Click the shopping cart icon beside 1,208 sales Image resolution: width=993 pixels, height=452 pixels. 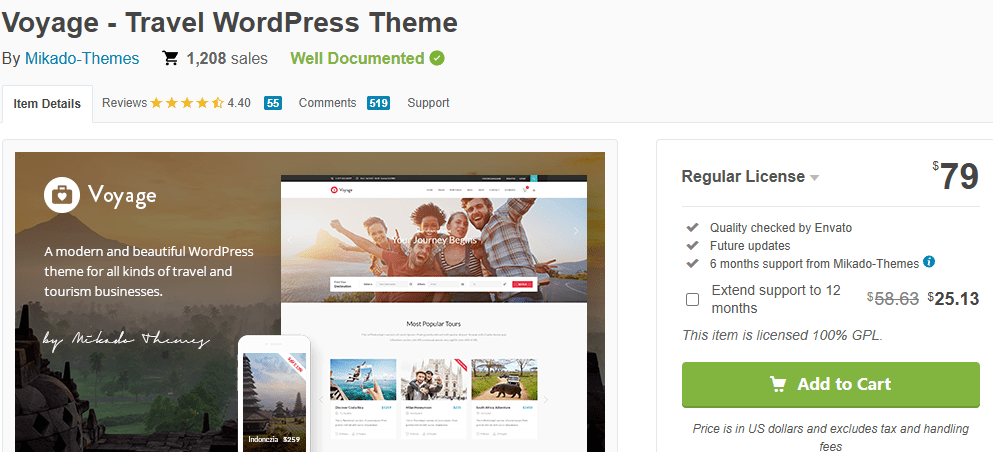pyautogui.click(x=170, y=58)
